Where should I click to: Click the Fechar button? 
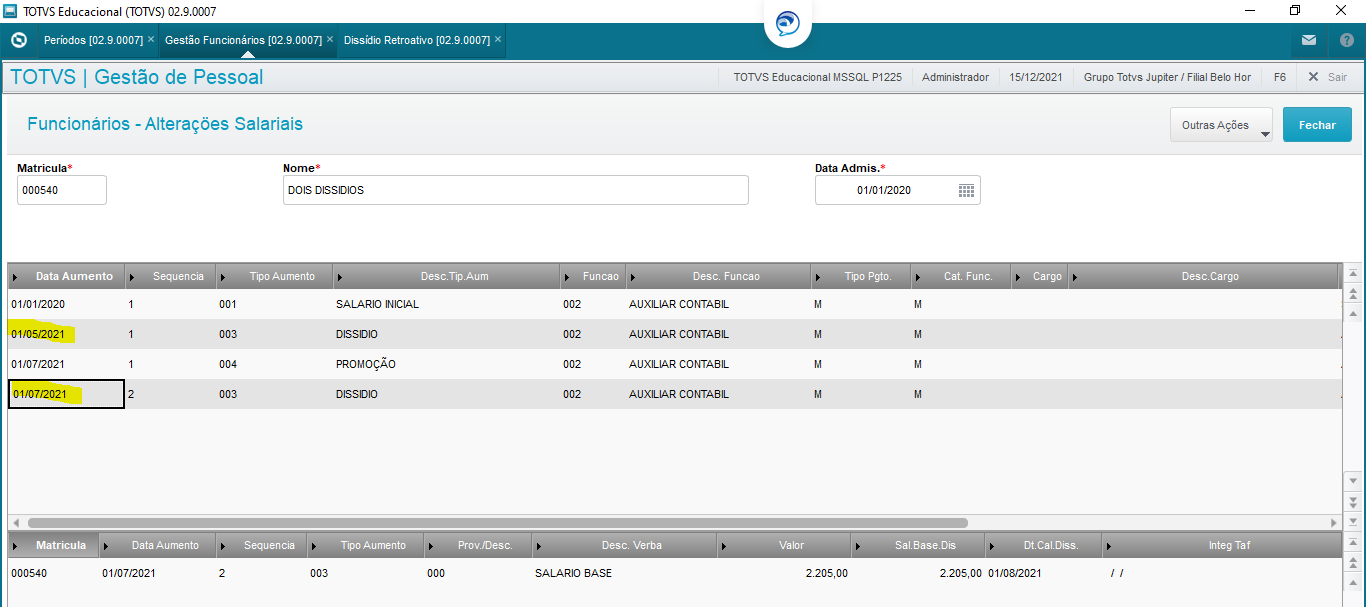pos(1317,125)
